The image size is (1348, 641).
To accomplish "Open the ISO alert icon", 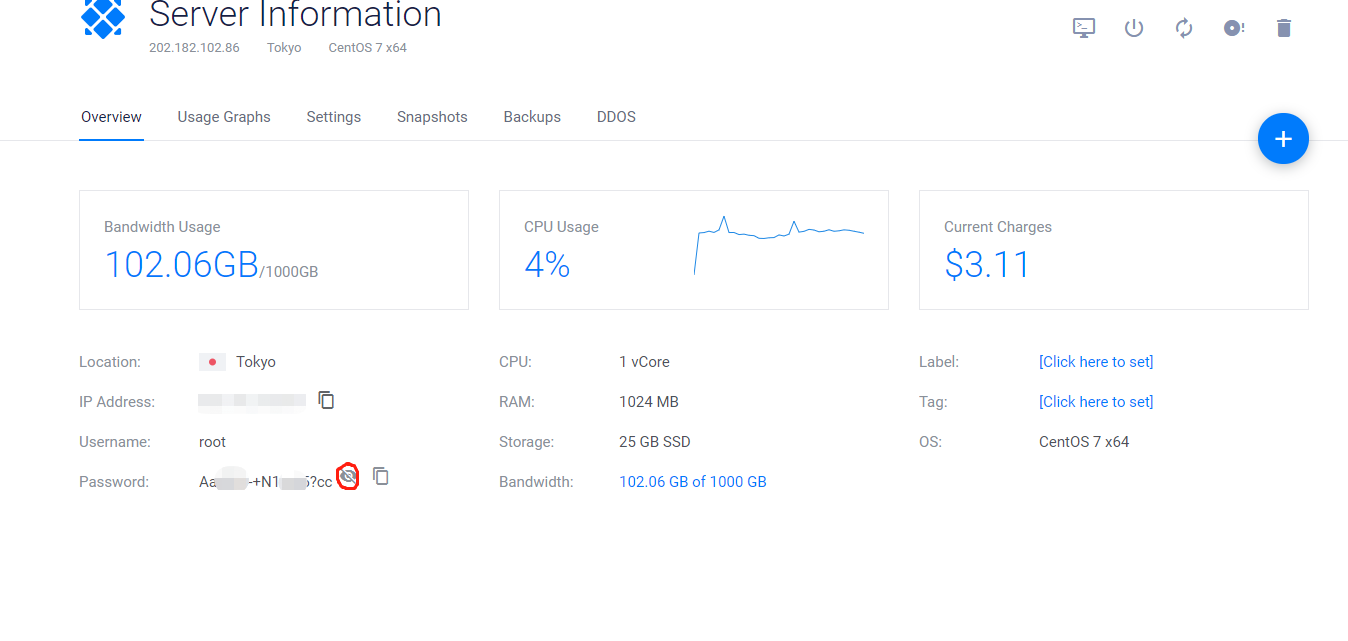I will coord(1233,27).
